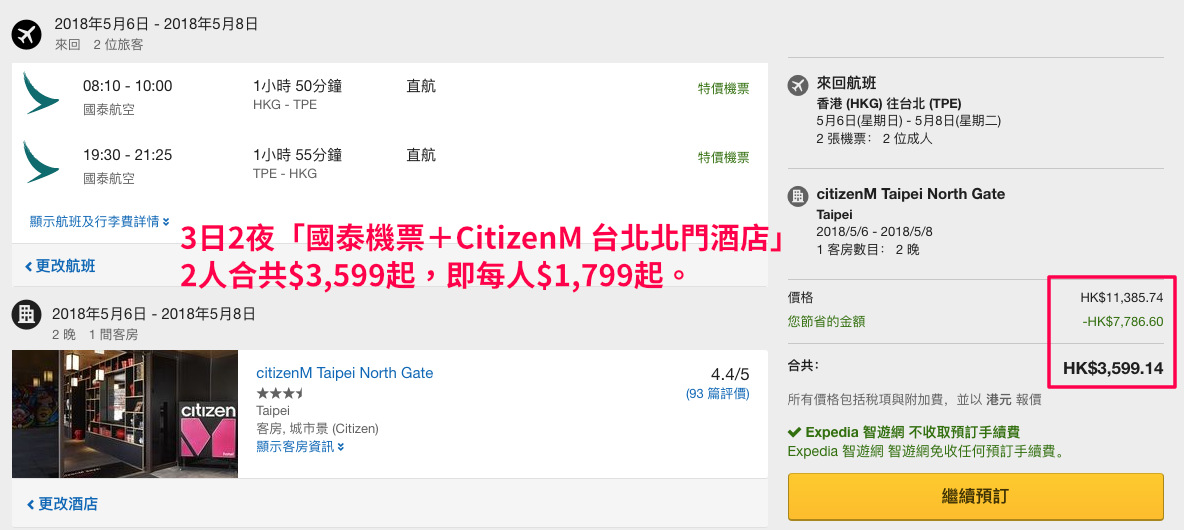Open 更改航班 to change flights
1184x530 pixels.
pyautogui.click(x=60, y=266)
